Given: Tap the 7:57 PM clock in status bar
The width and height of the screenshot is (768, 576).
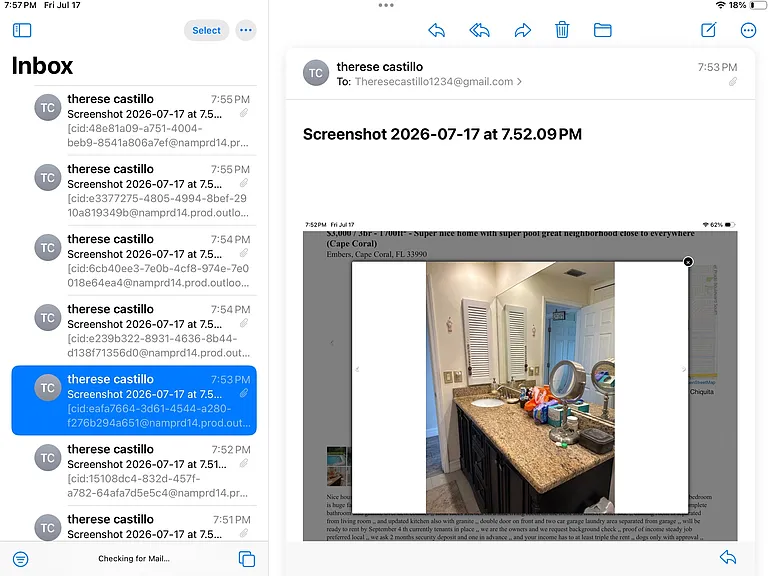Looking at the screenshot, I should pos(20,5).
